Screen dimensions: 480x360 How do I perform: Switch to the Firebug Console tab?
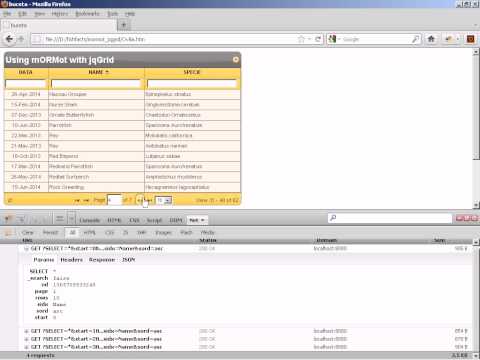pyautogui.click(x=90, y=220)
